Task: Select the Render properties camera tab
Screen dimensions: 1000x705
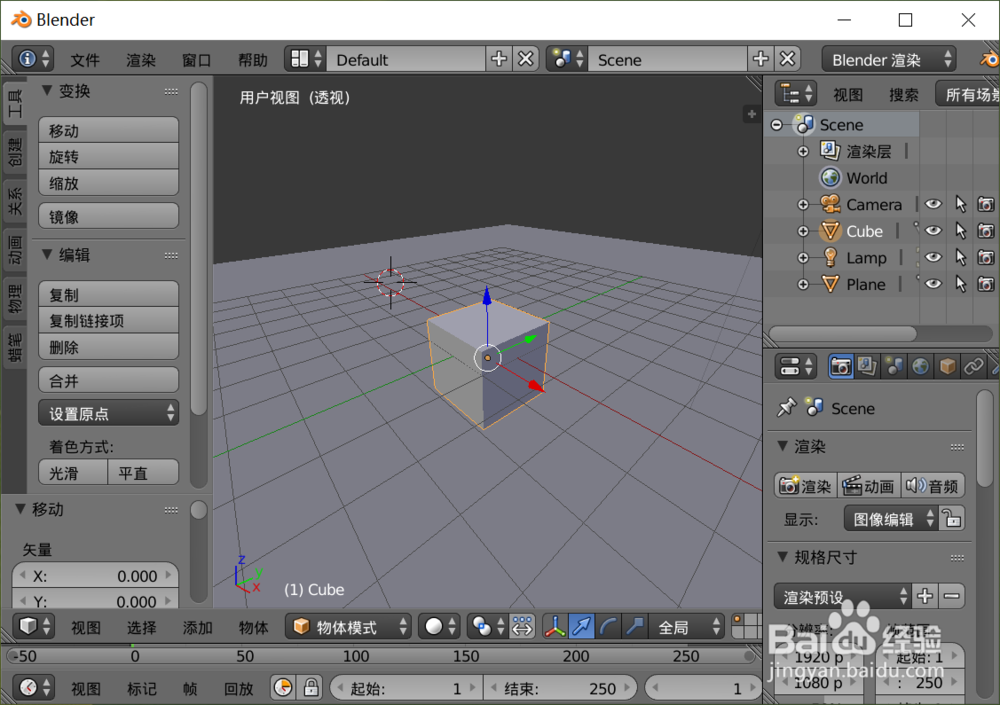Action: click(x=841, y=367)
